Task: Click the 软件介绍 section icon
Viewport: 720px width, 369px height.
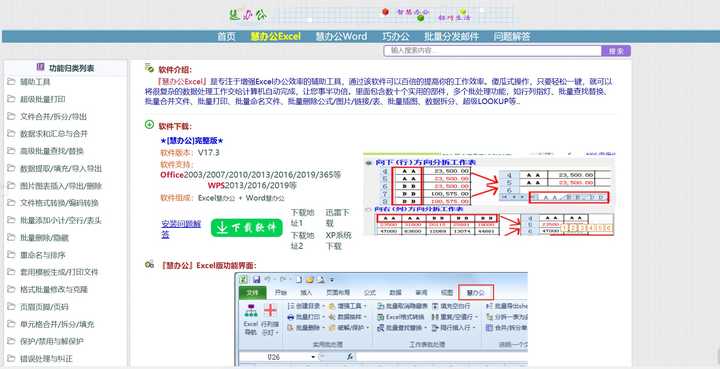Action: click(149, 68)
